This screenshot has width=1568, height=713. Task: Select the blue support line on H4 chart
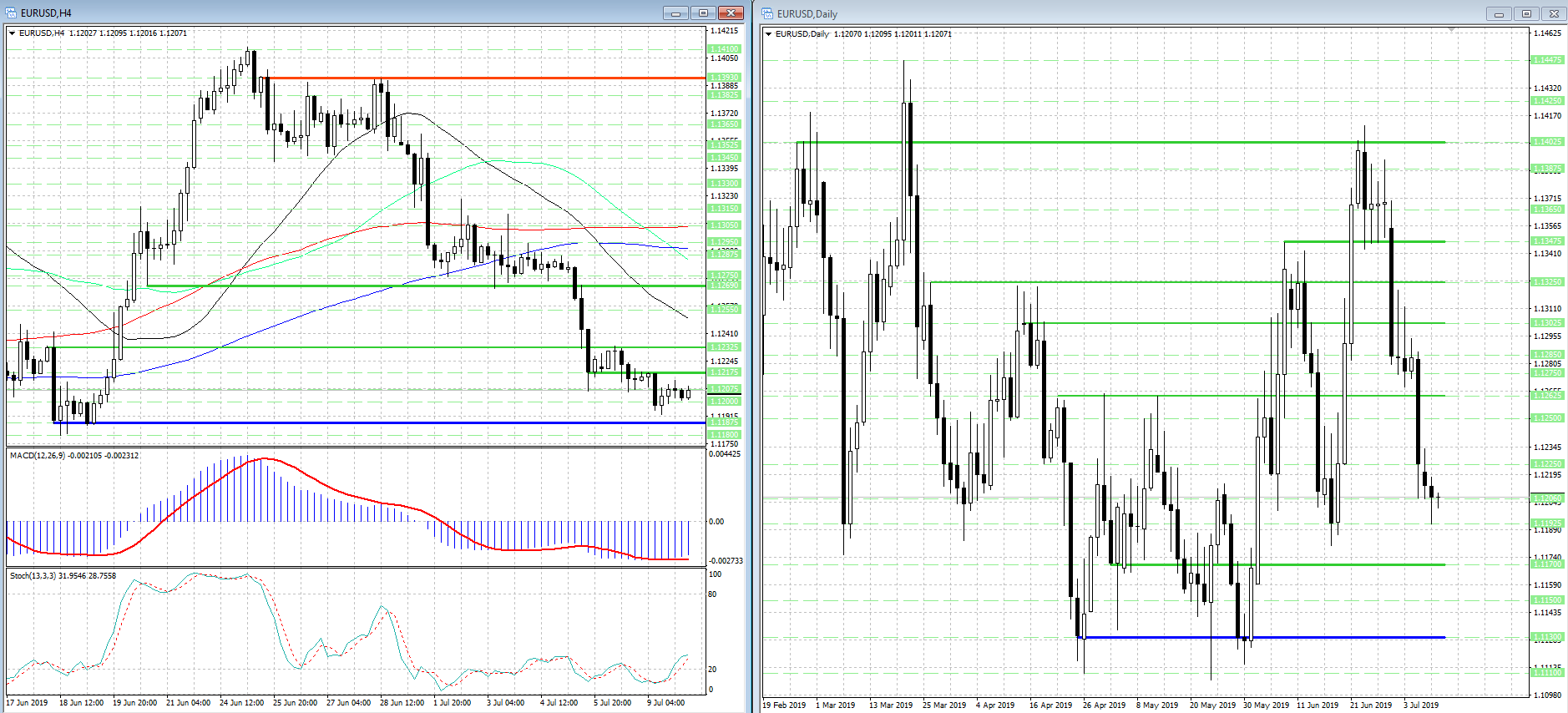380,423
